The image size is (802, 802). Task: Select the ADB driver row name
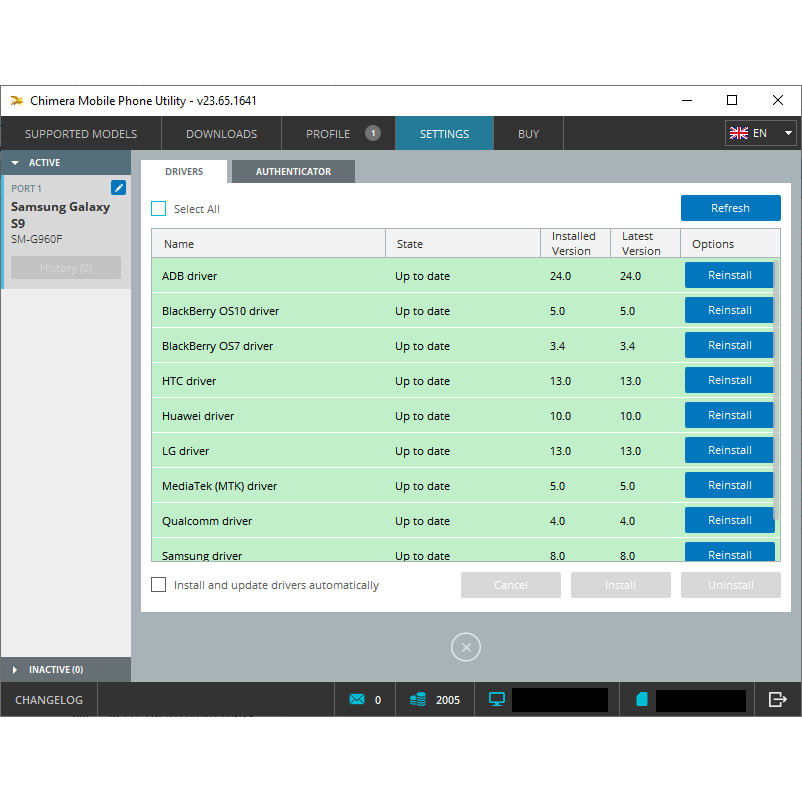189,276
